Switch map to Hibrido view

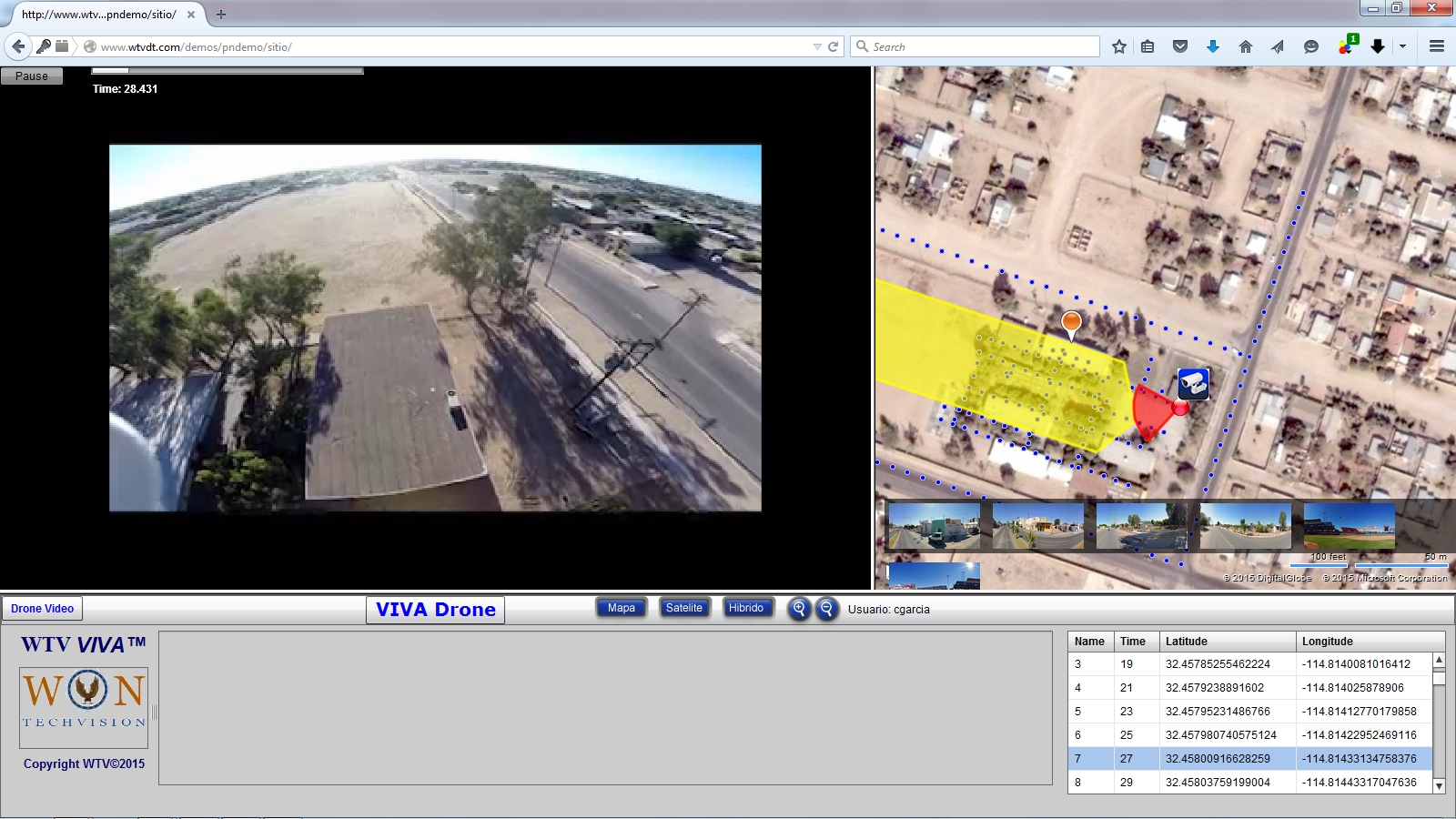click(746, 608)
